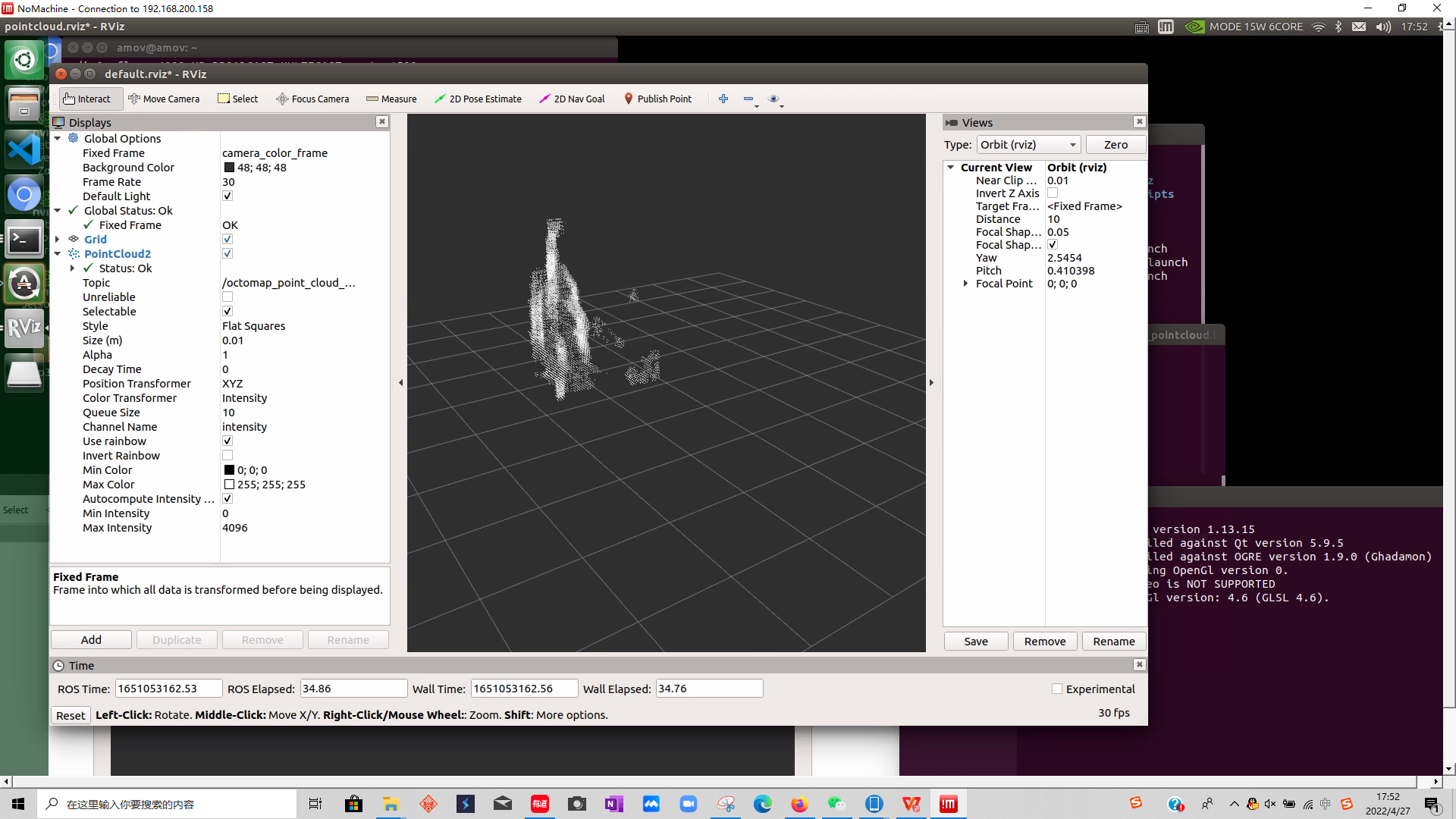Select the PointCloud2 display entry

pyautogui.click(x=117, y=254)
